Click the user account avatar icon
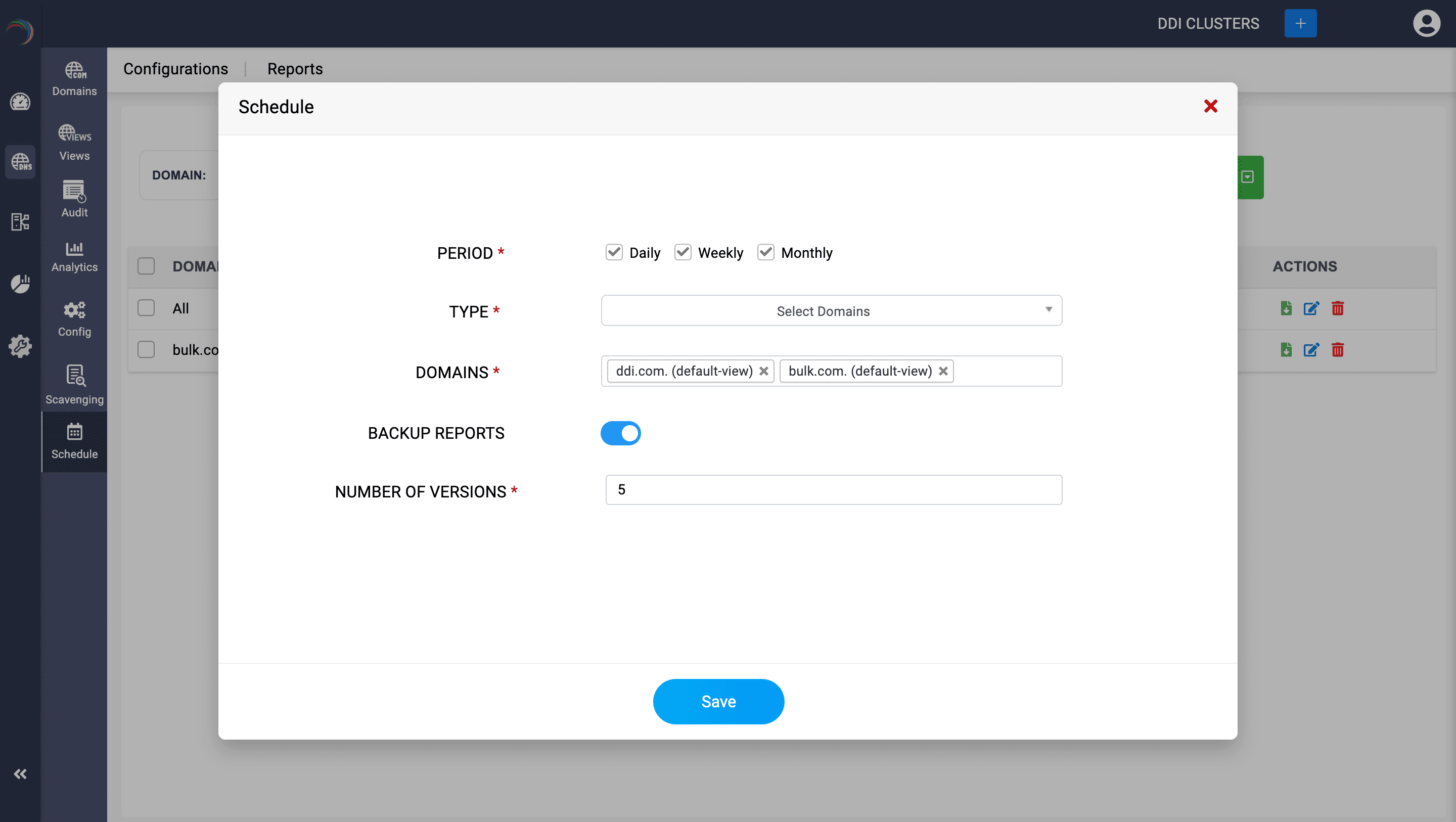 [1426, 23]
